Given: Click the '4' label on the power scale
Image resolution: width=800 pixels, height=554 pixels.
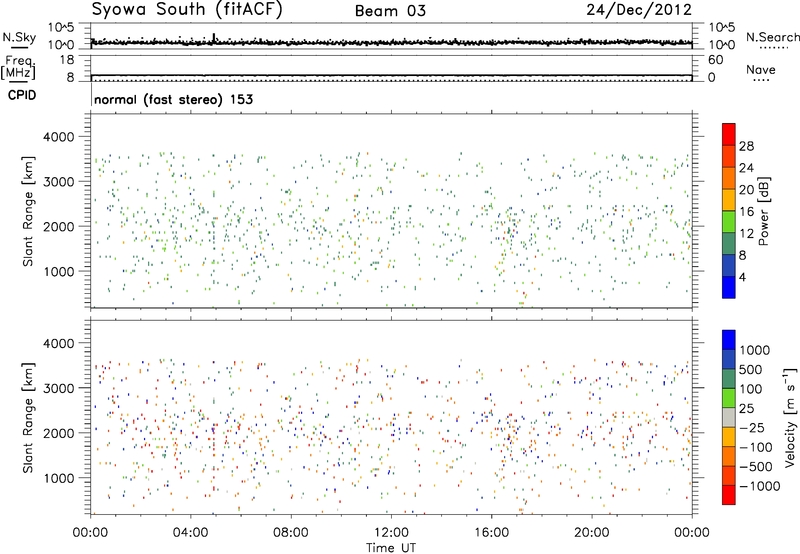Looking at the screenshot, I should pyautogui.click(x=742, y=277).
